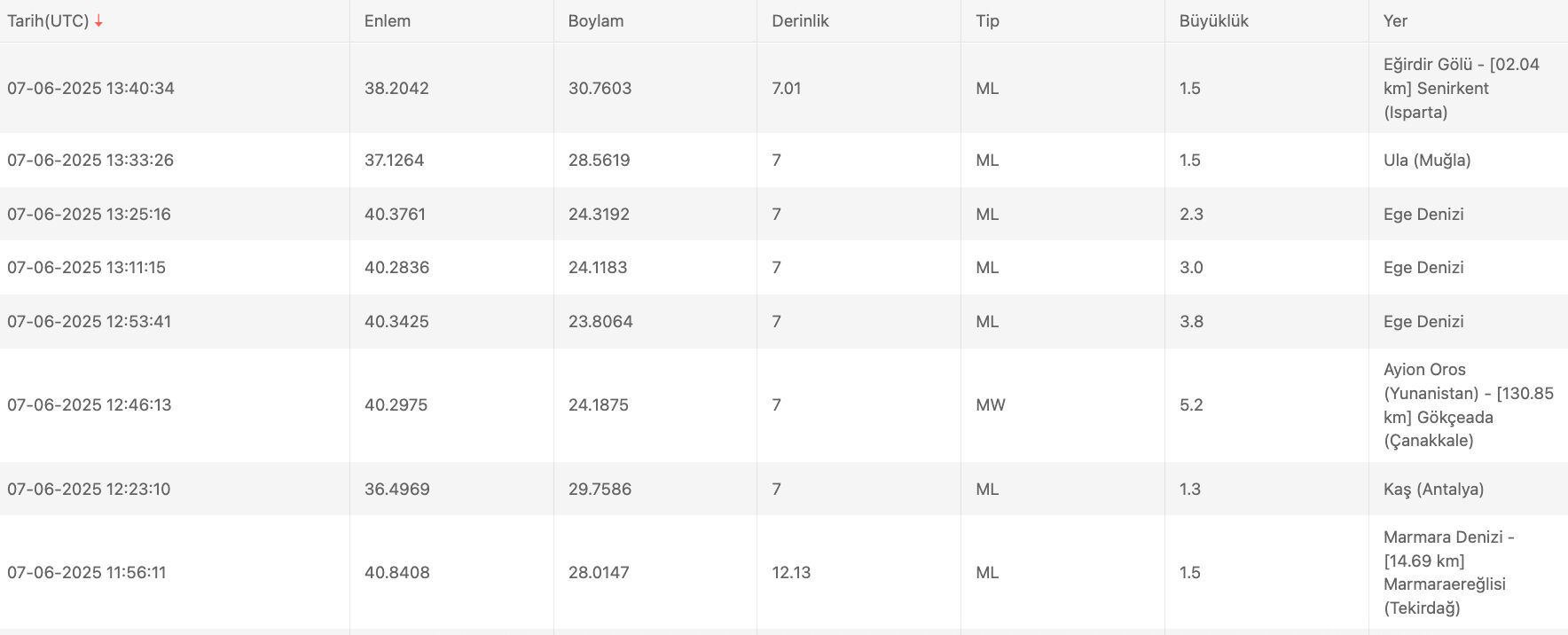Select the Marmara Denizi Marmaraereğlisi location cell
The image size is (1568, 635).
pyautogui.click(x=1448, y=572)
